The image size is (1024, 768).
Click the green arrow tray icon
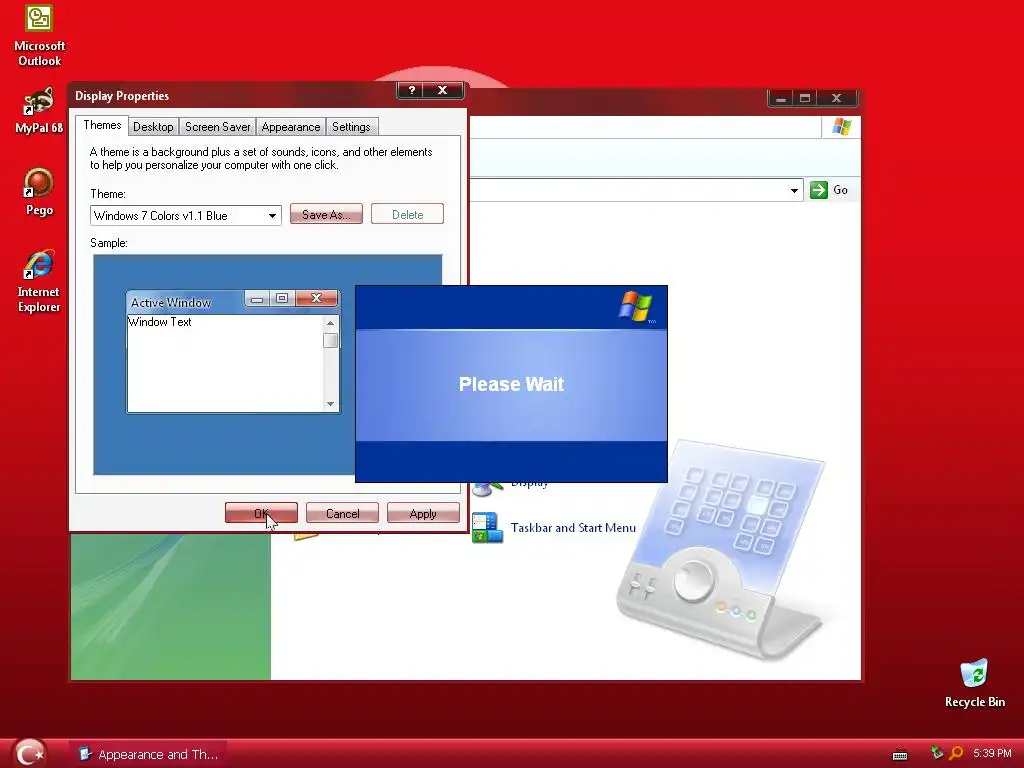point(936,754)
